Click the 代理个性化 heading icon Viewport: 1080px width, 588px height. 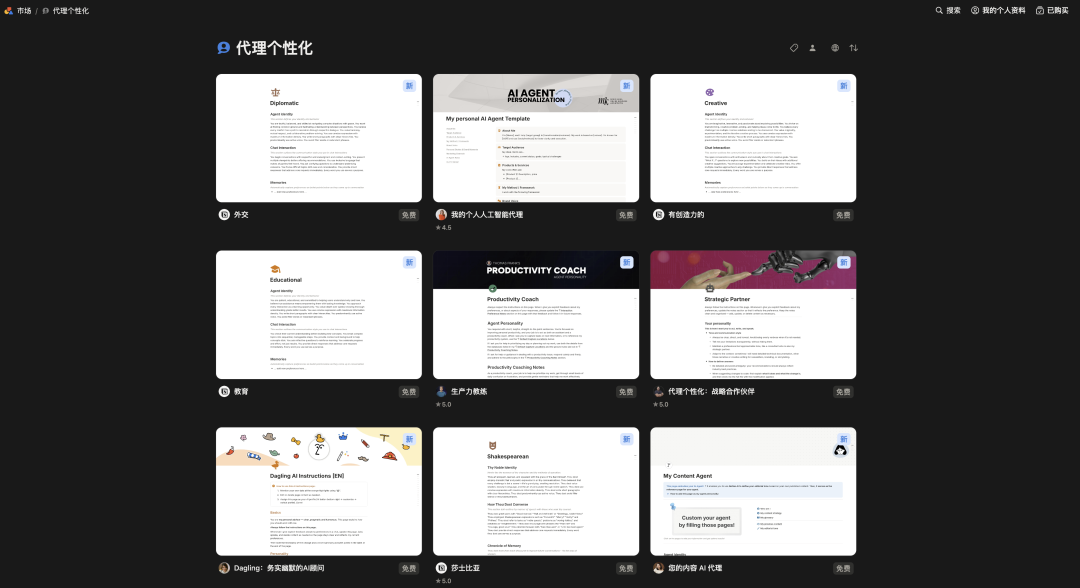[223, 48]
